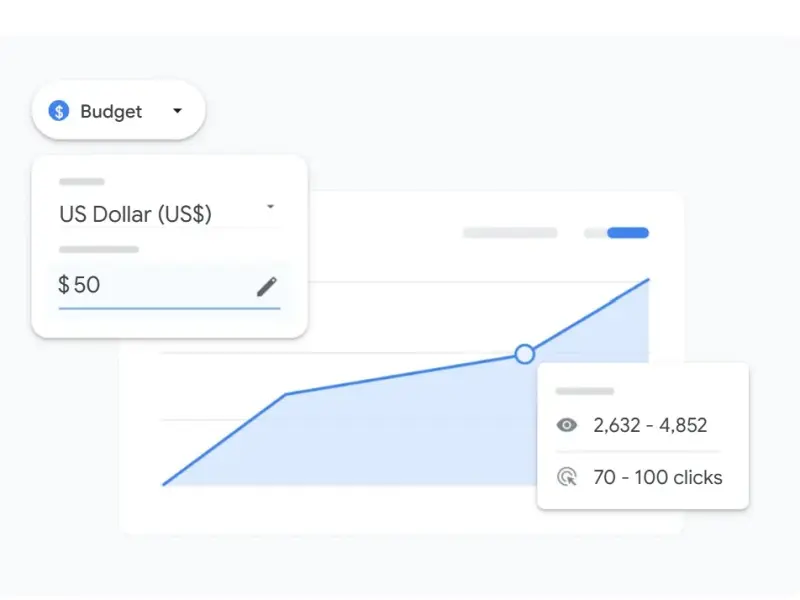Toggle the blue pill switch above chart

tap(627, 233)
